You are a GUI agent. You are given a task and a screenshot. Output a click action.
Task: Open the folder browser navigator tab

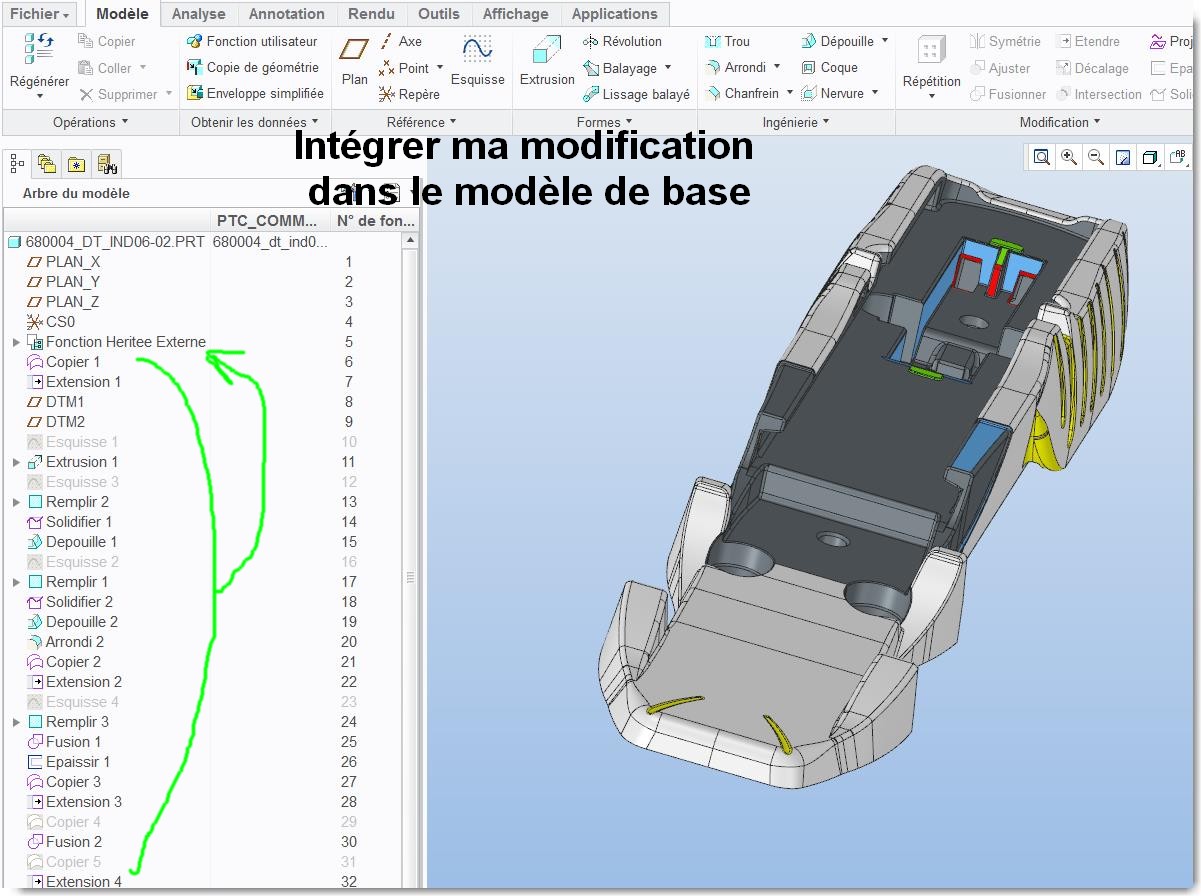(46, 164)
